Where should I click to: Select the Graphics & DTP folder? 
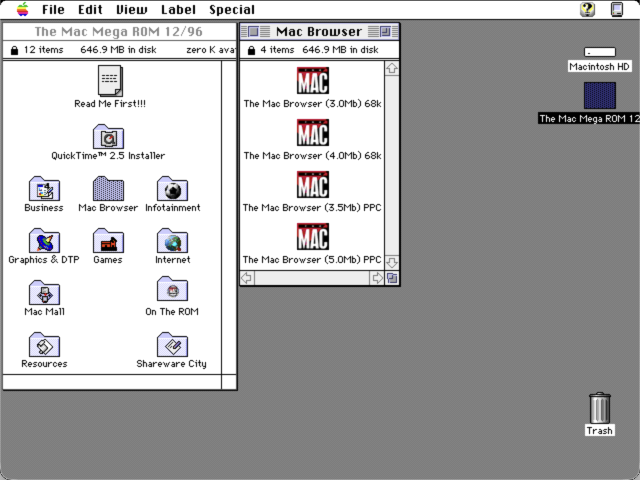coord(44,240)
